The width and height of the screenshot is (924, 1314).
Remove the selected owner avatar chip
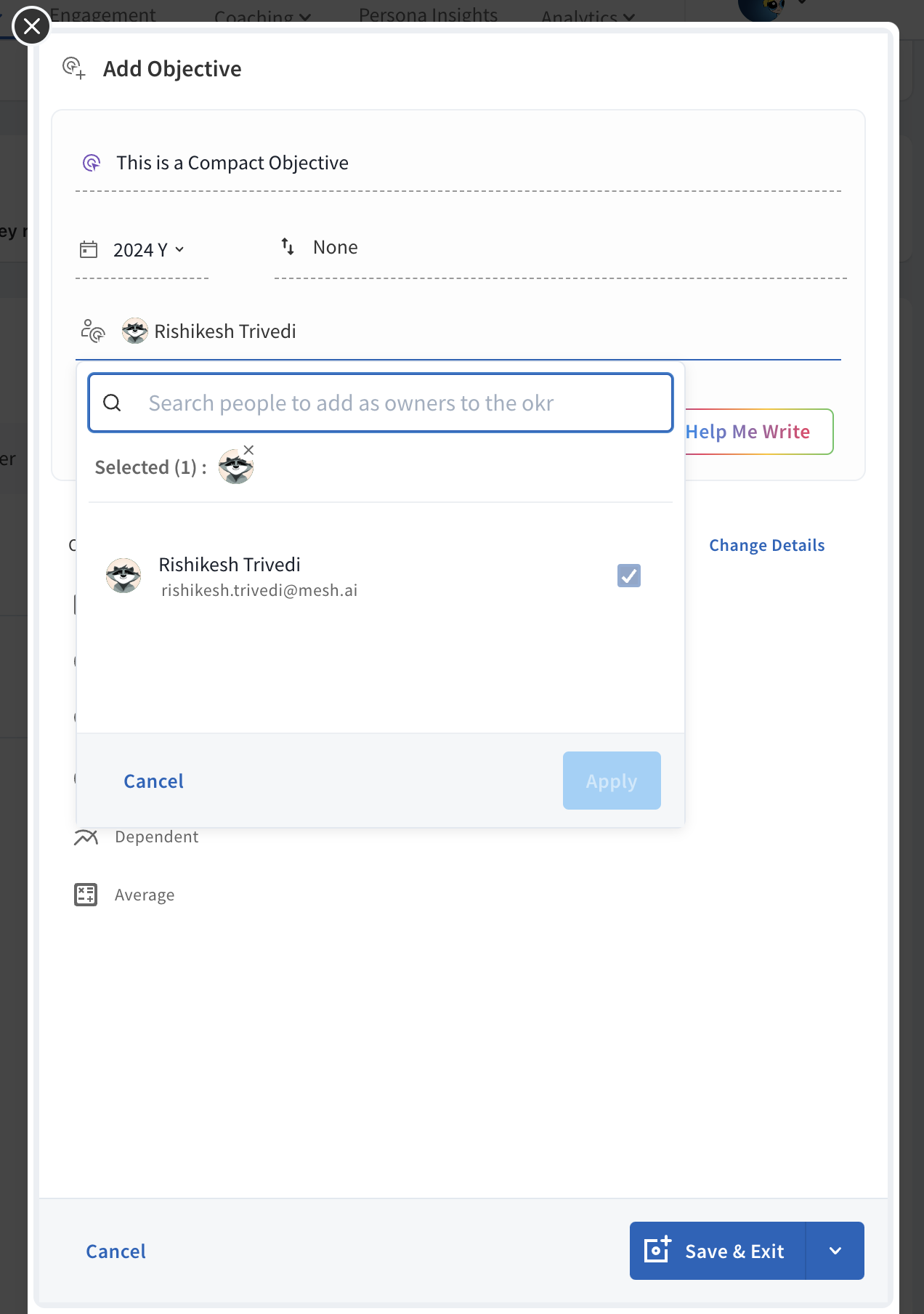click(249, 450)
